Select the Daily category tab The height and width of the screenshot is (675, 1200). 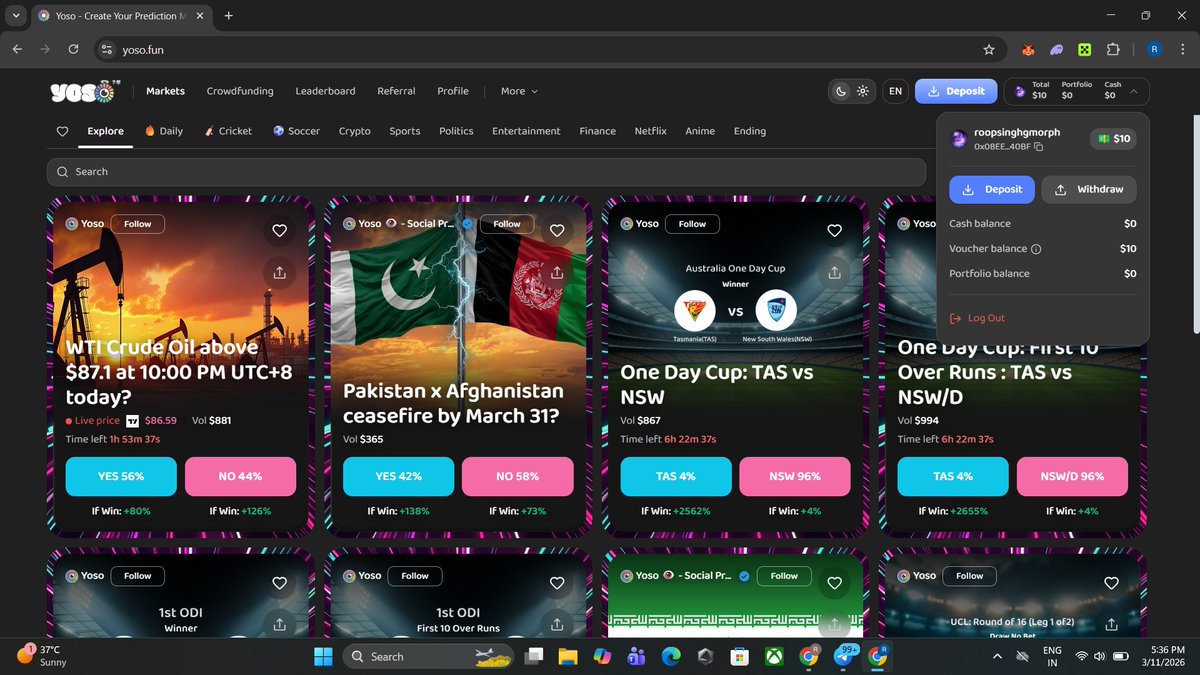164,131
